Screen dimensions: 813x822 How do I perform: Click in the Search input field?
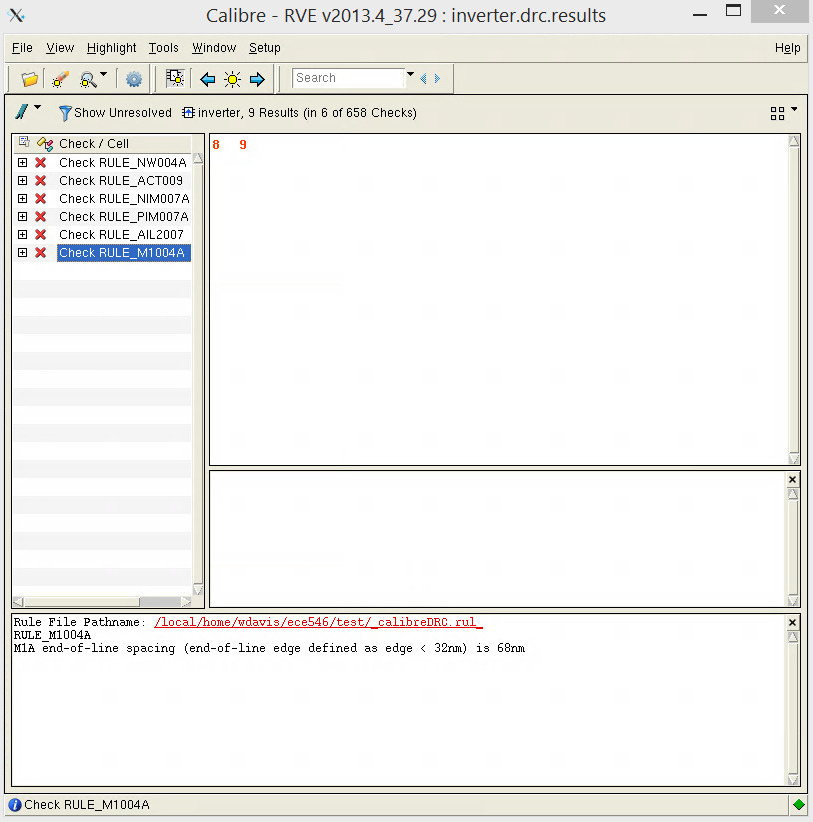click(x=348, y=78)
